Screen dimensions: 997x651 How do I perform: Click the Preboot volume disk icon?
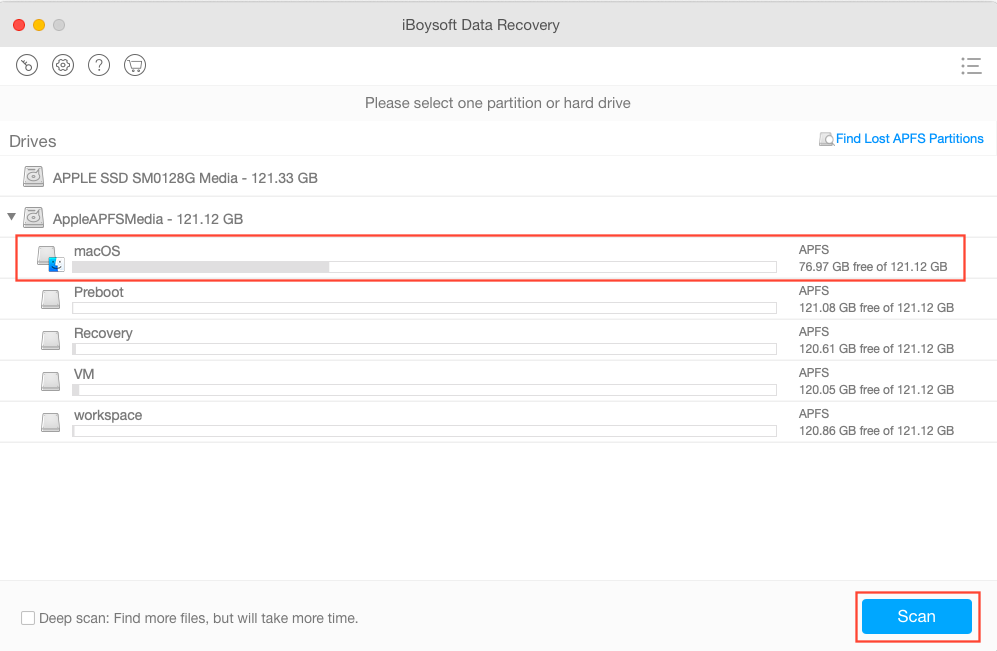51,300
